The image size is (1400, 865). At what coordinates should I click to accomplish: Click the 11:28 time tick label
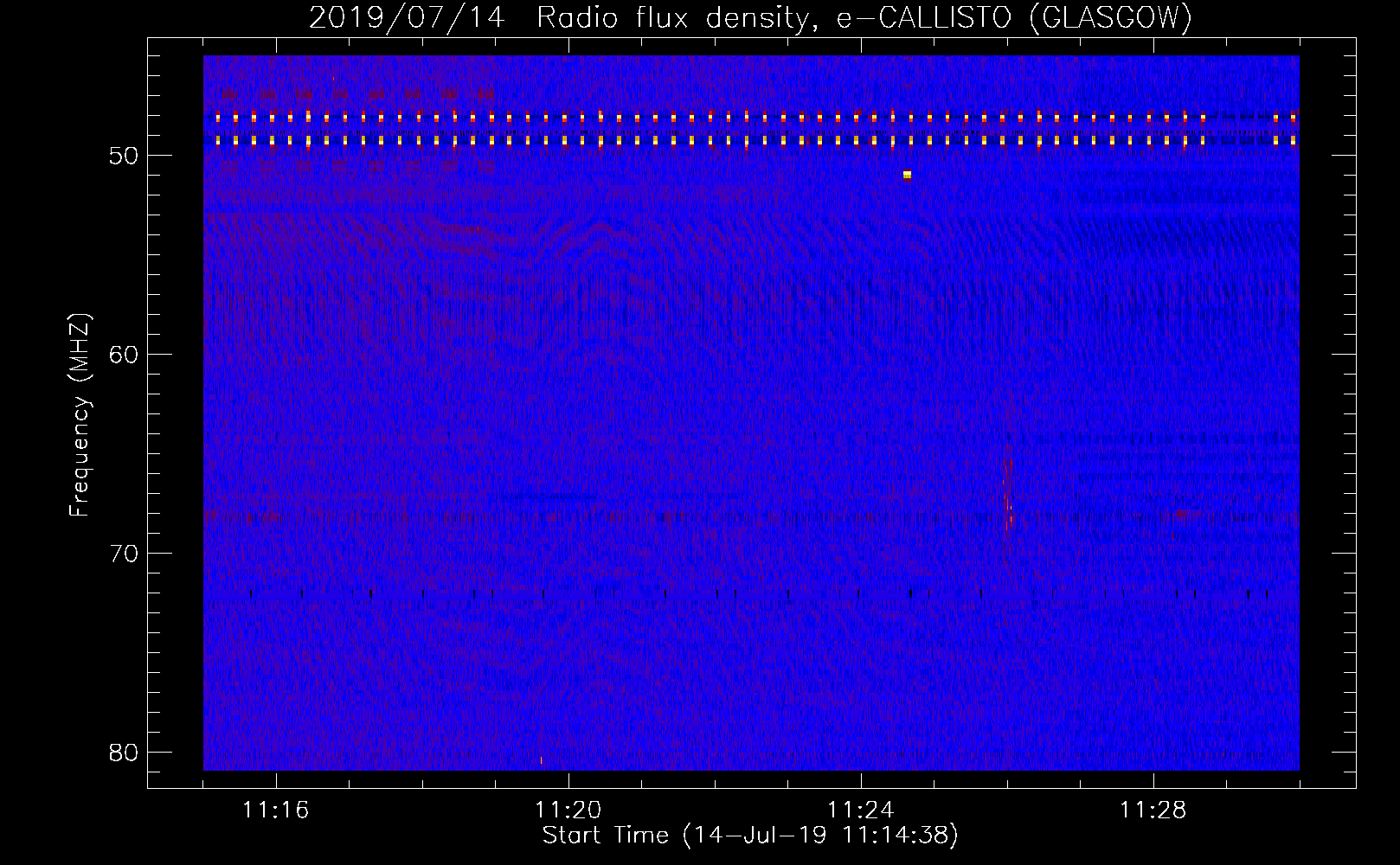(1153, 811)
